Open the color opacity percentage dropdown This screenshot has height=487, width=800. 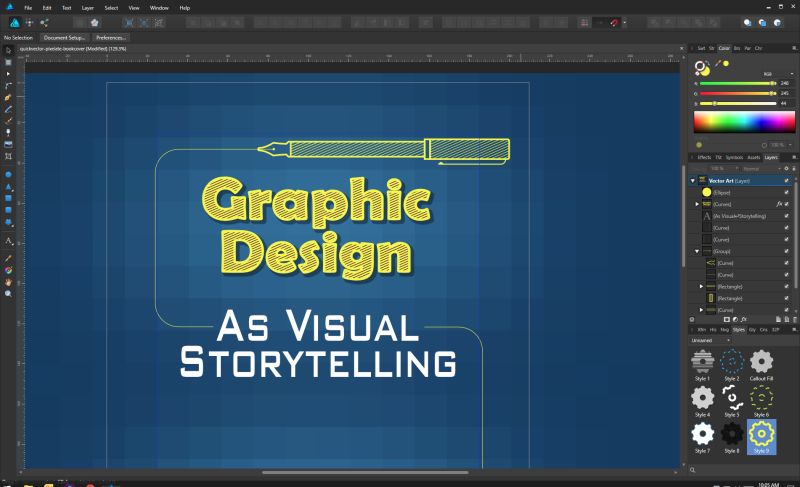pos(781,145)
